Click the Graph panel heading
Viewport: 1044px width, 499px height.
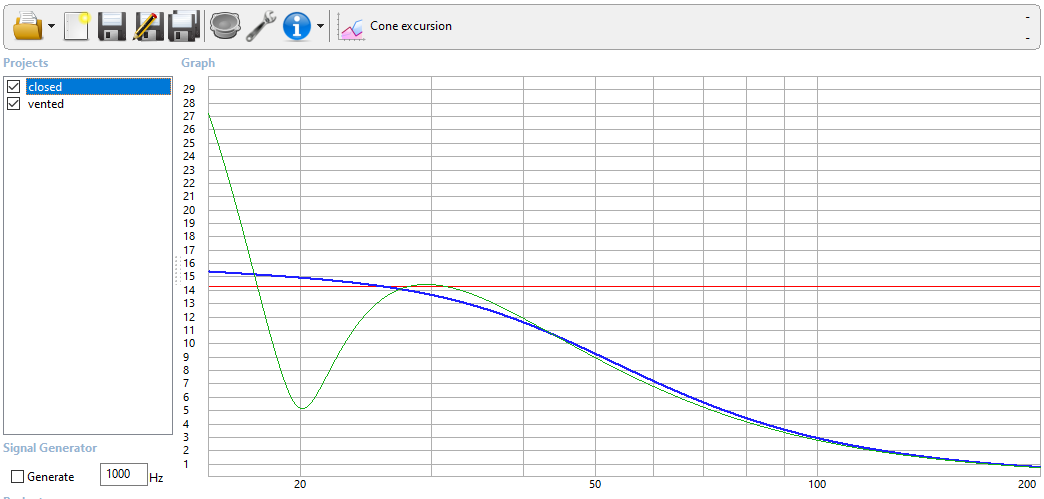(x=198, y=63)
